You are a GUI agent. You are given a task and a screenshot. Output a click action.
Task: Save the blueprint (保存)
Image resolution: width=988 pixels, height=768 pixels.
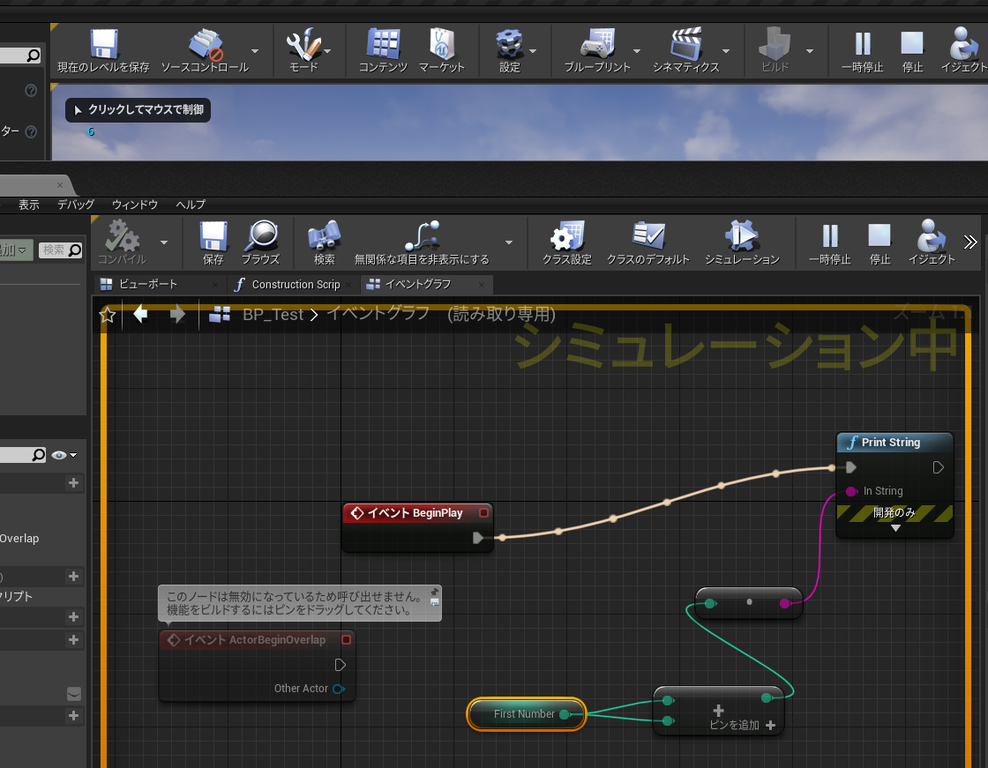coord(213,243)
